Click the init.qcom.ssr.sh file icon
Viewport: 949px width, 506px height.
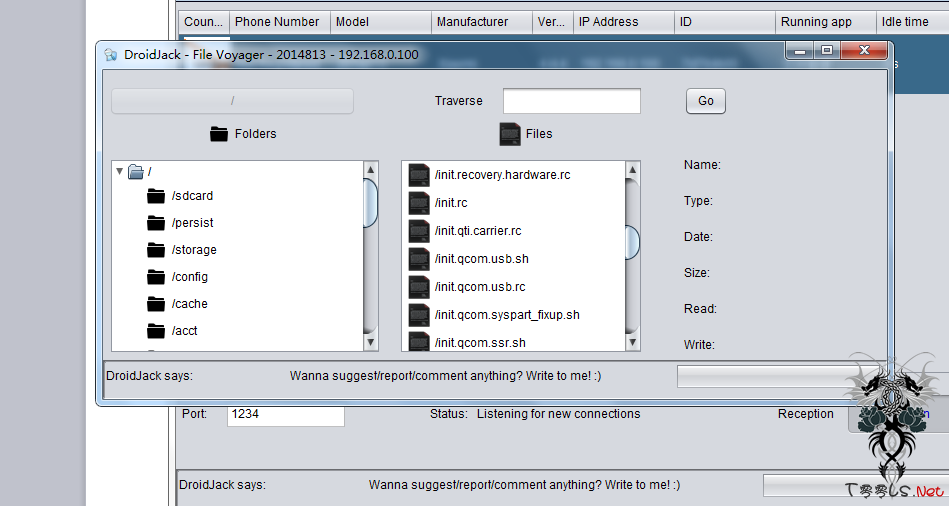pos(419,341)
